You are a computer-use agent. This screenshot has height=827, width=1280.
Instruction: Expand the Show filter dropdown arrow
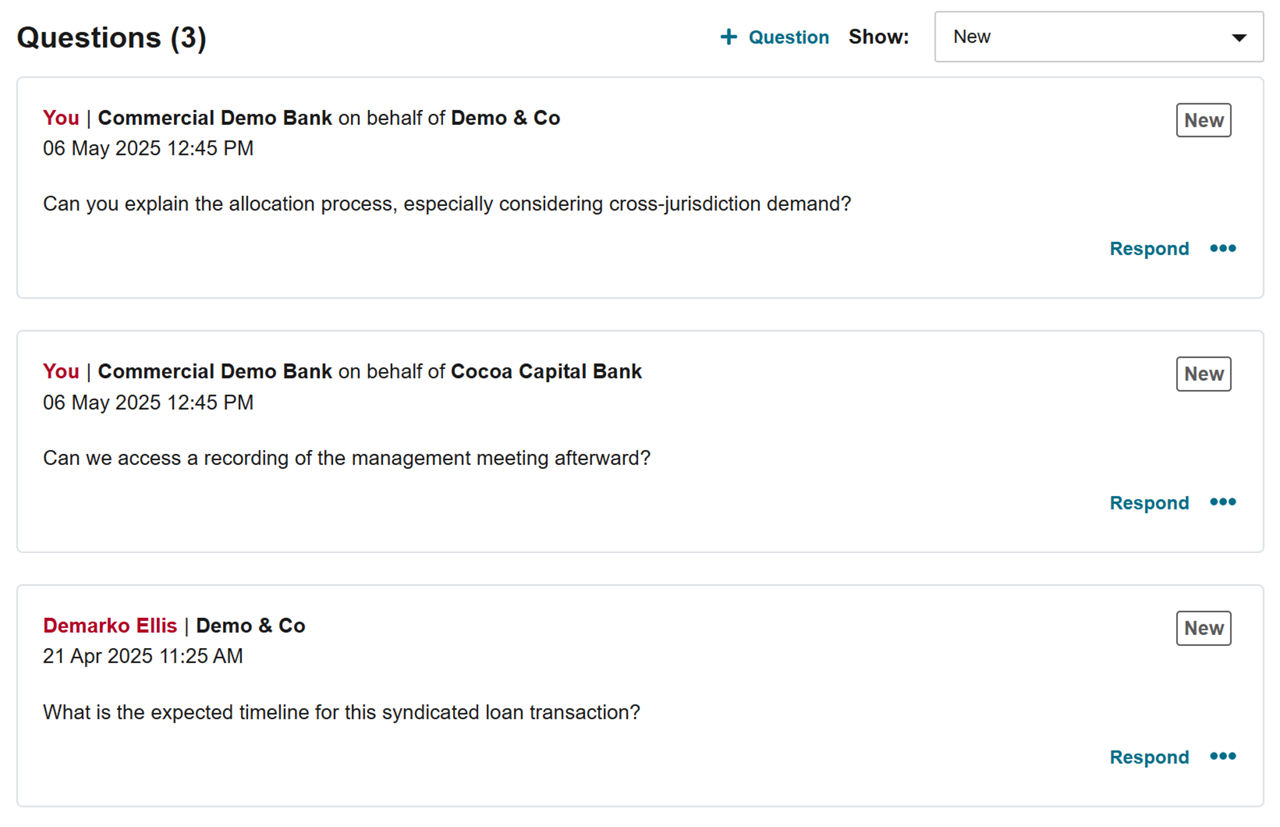1239,38
